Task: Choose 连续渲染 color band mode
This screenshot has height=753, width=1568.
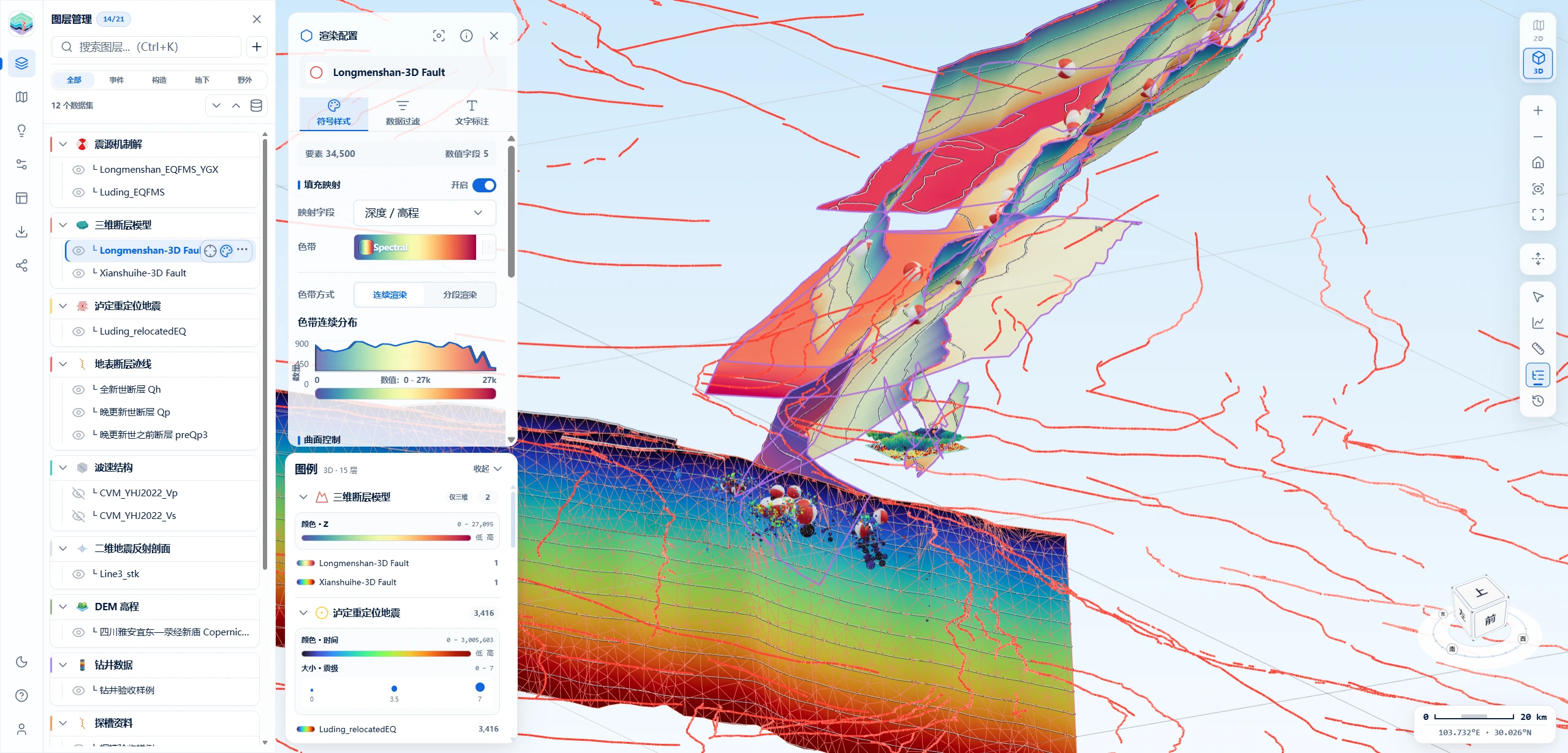Action: (x=390, y=295)
